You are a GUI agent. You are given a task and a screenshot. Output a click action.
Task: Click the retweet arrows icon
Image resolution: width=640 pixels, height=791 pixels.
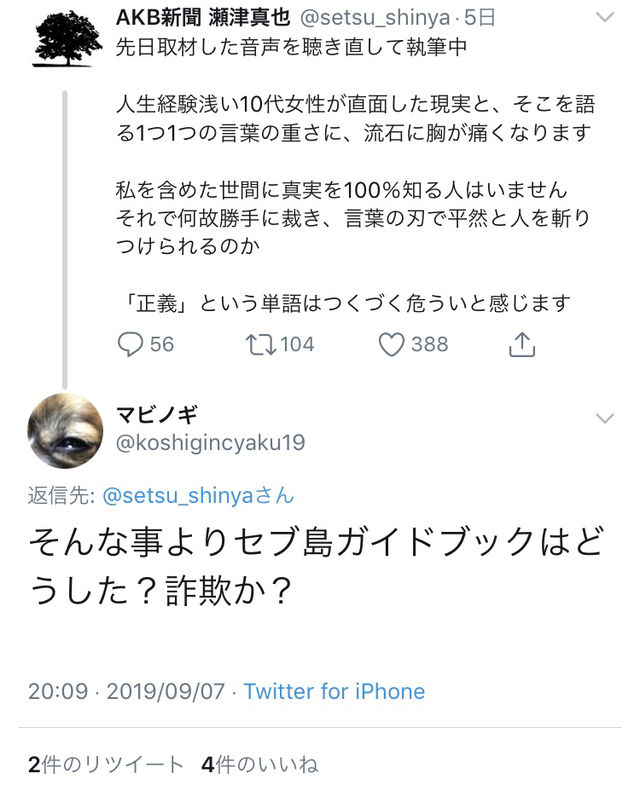(260, 345)
